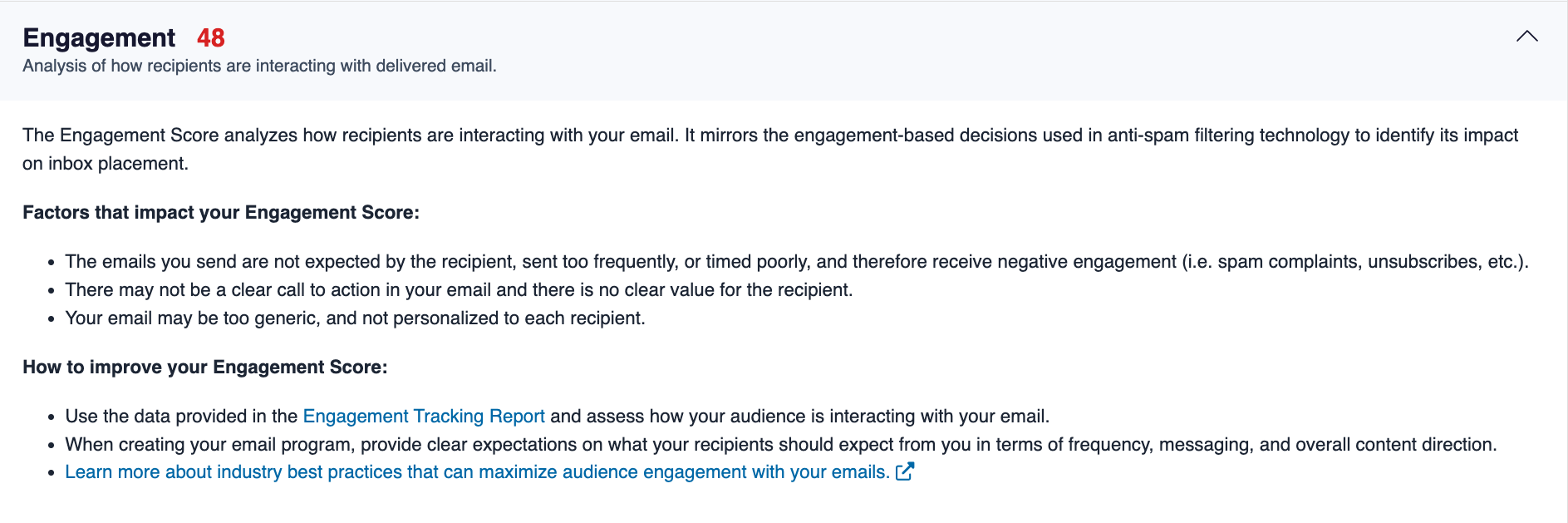Click the external link arrow icon
Viewport: 1568px width, 523px height.
(905, 471)
